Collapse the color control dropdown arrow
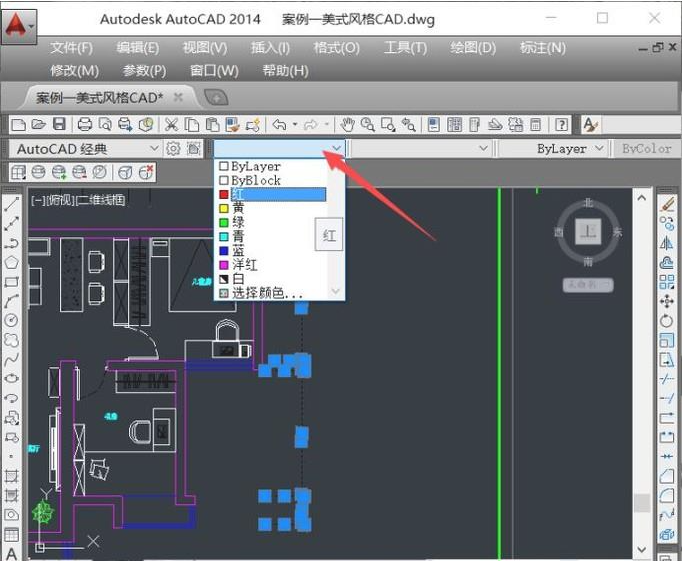 337,148
